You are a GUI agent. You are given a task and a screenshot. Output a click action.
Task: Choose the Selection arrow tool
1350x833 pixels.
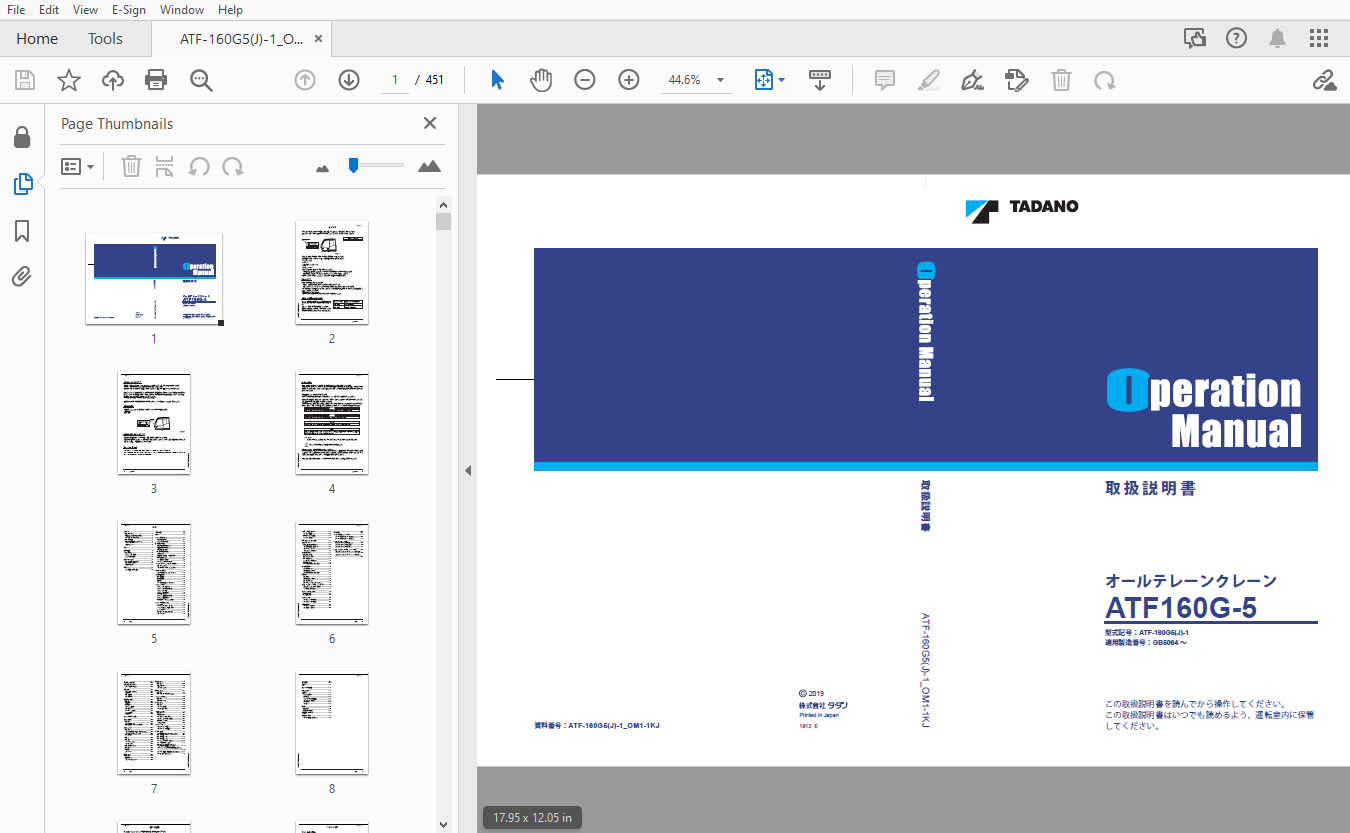point(497,80)
